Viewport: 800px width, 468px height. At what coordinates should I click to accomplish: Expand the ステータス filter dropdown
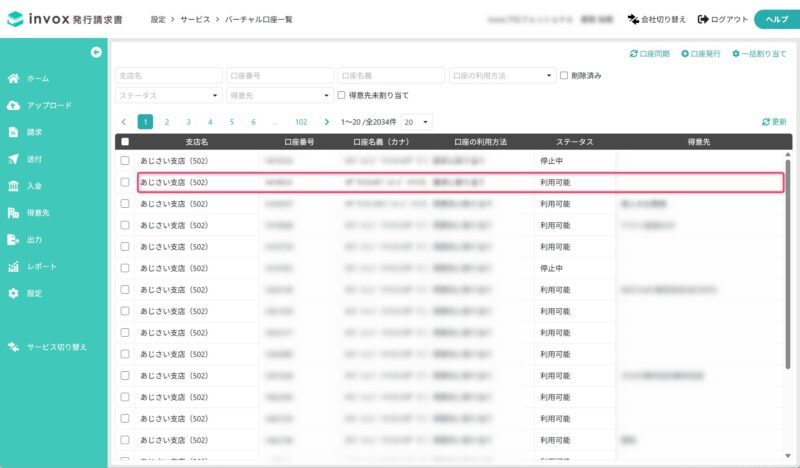click(x=169, y=95)
